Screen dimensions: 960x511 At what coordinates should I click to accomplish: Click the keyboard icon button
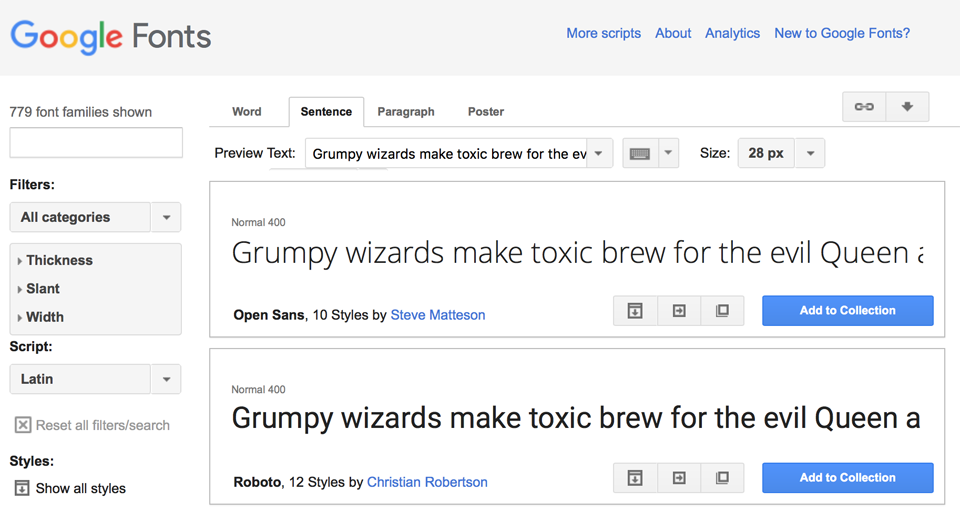[640, 154]
